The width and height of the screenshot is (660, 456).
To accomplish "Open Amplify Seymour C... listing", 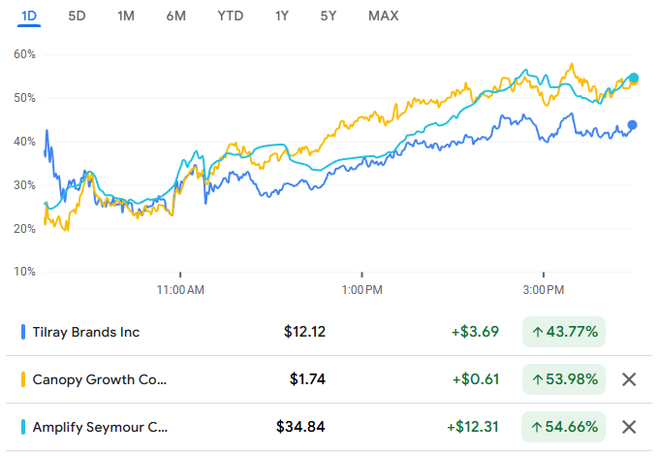I will tap(102, 428).
